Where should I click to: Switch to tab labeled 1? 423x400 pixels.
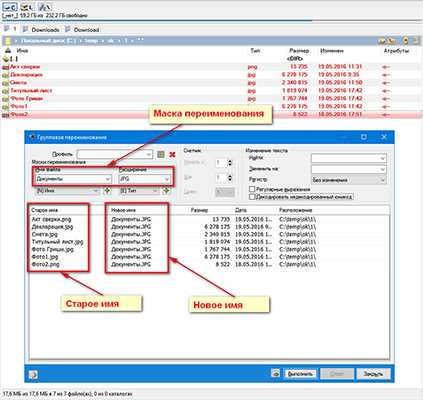pyautogui.click(x=10, y=29)
